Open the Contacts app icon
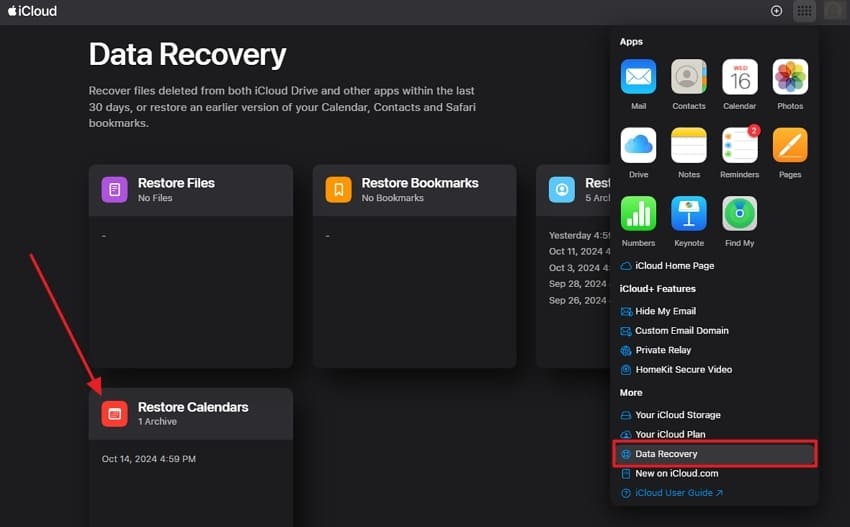The width and height of the screenshot is (850, 527). click(688, 77)
